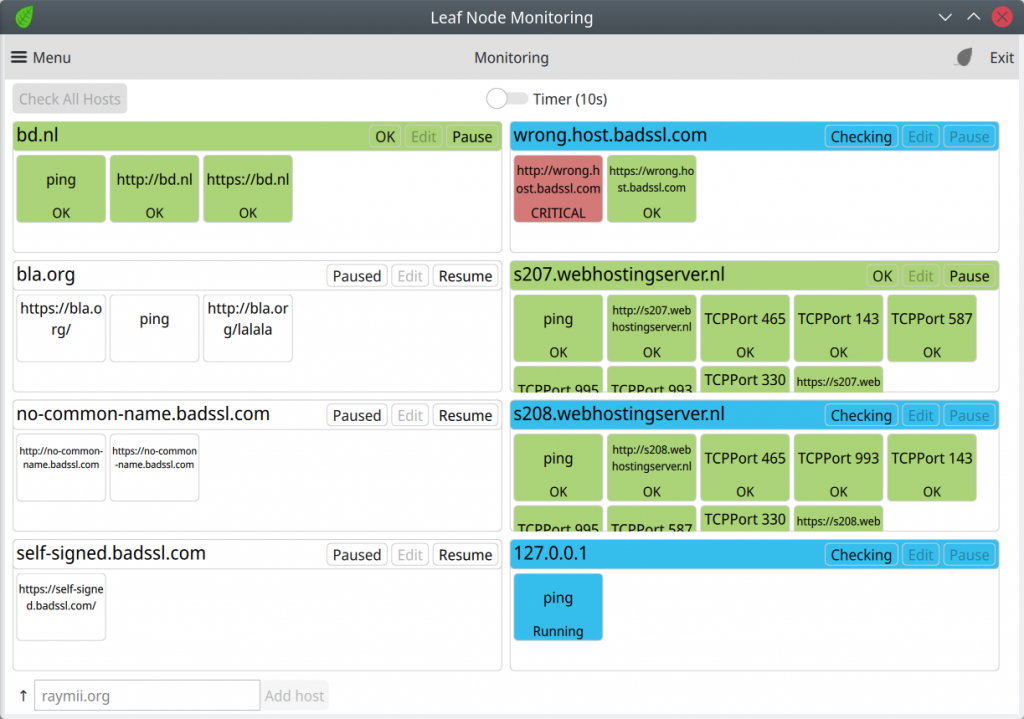Select the http://s208.webhostingserver.nl check tile
The height and width of the screenshot is (719, 1024).
(651, 468)
